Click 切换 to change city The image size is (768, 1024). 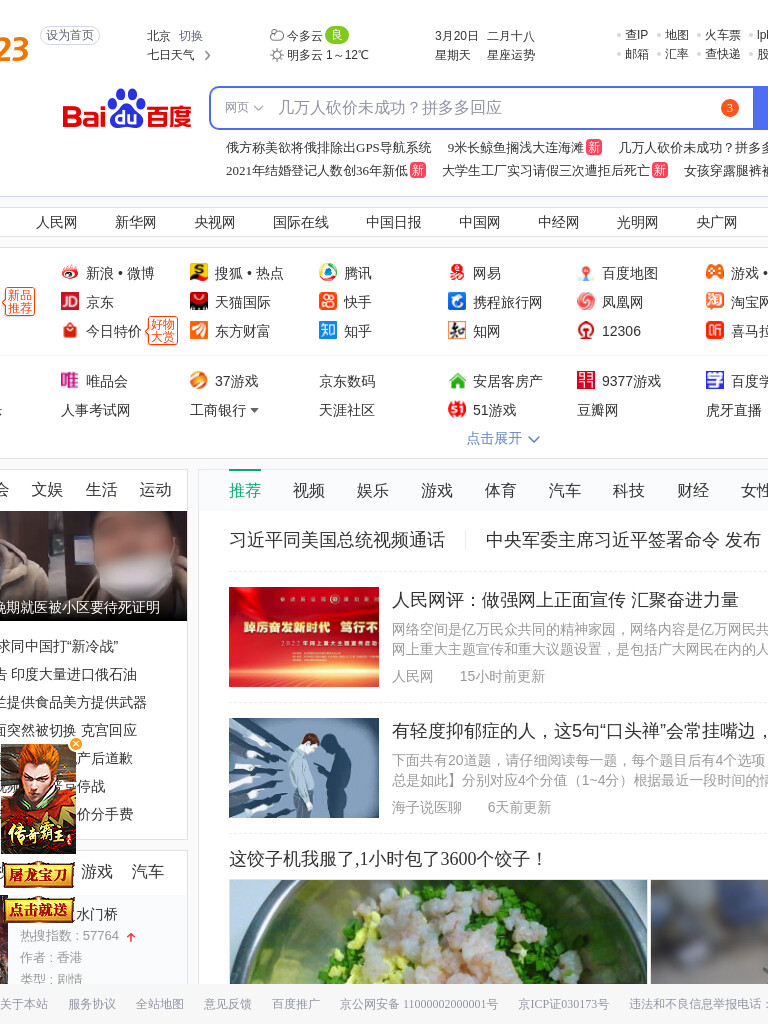pyautogui.click(x=191, y=36)
